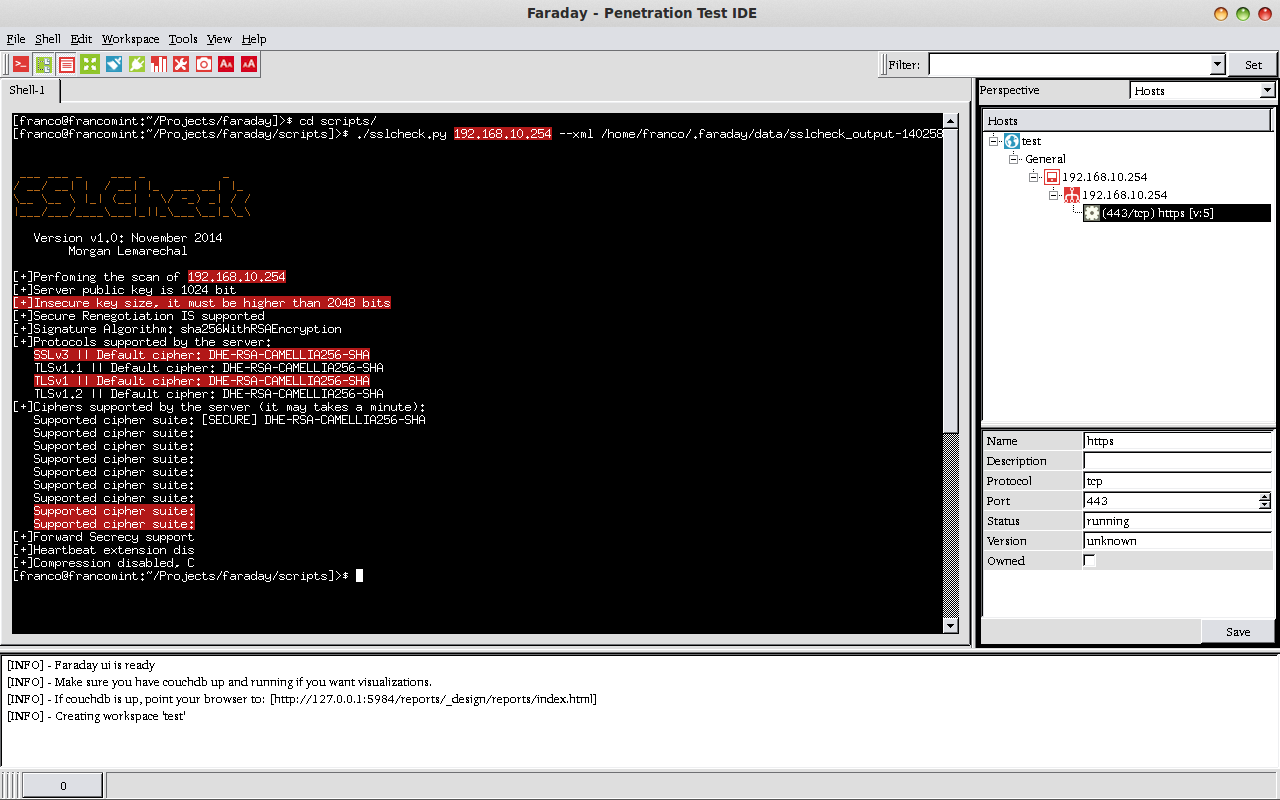1280x800 pixels.
Task: Select the General label in the tree
Action: click(1045, 159)
